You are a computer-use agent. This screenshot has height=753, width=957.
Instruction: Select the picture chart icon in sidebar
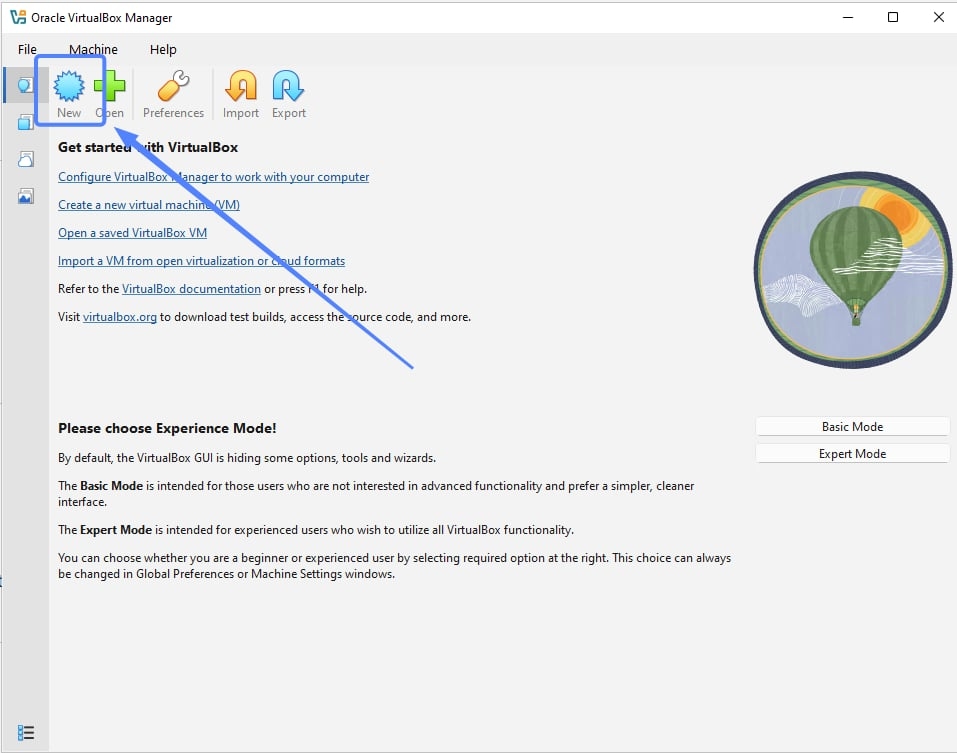[x=26, y=196]
